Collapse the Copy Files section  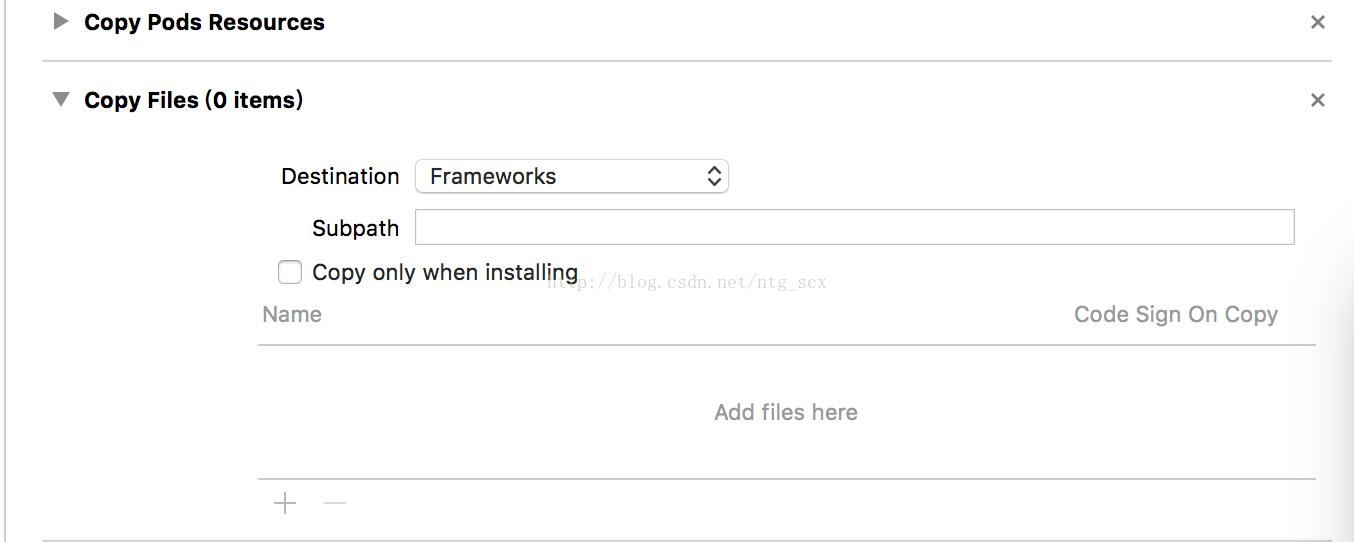61,100
